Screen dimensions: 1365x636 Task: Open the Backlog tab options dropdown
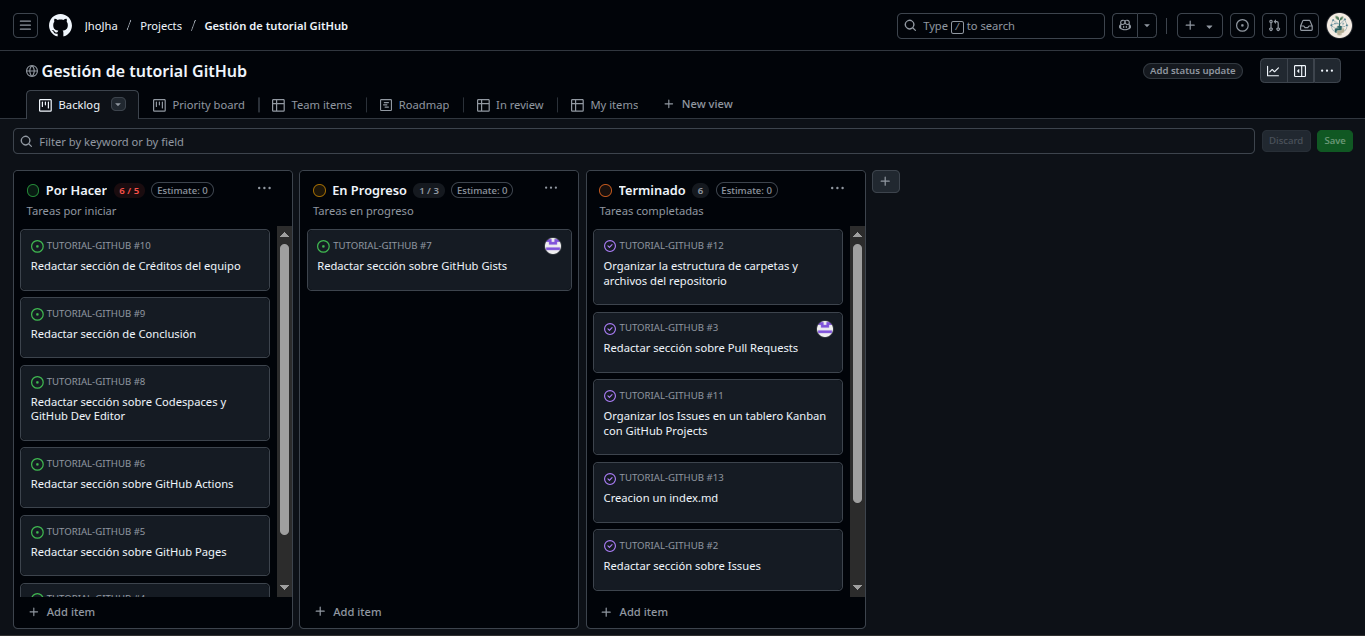(118, 104)
